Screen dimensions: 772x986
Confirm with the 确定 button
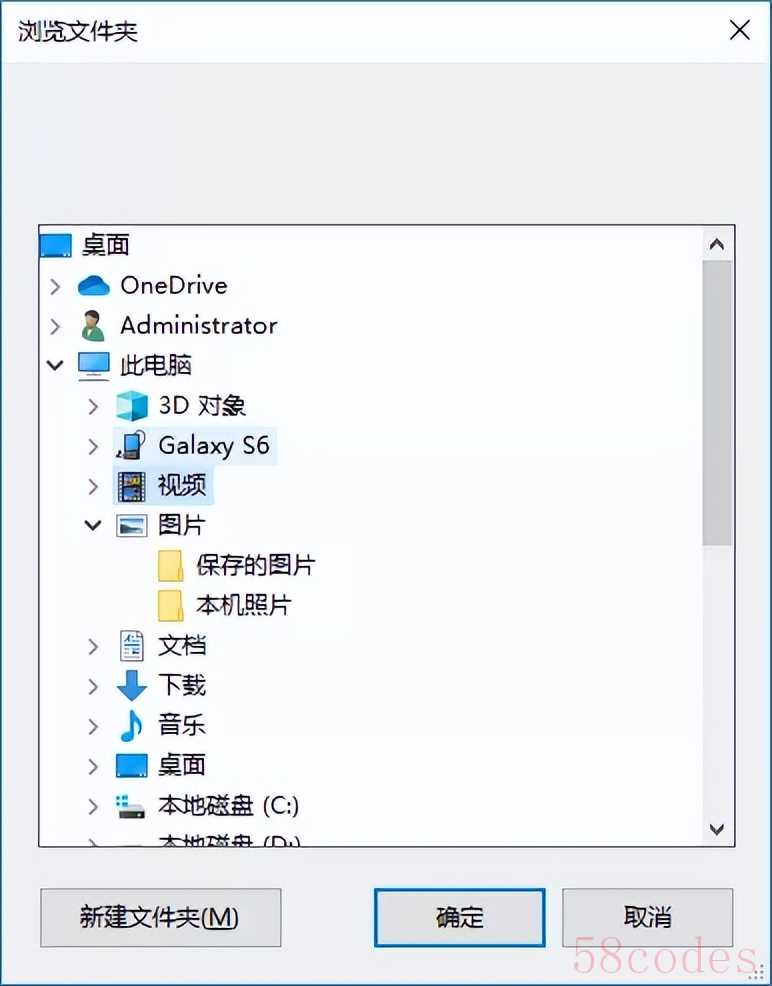click(460, 917)
